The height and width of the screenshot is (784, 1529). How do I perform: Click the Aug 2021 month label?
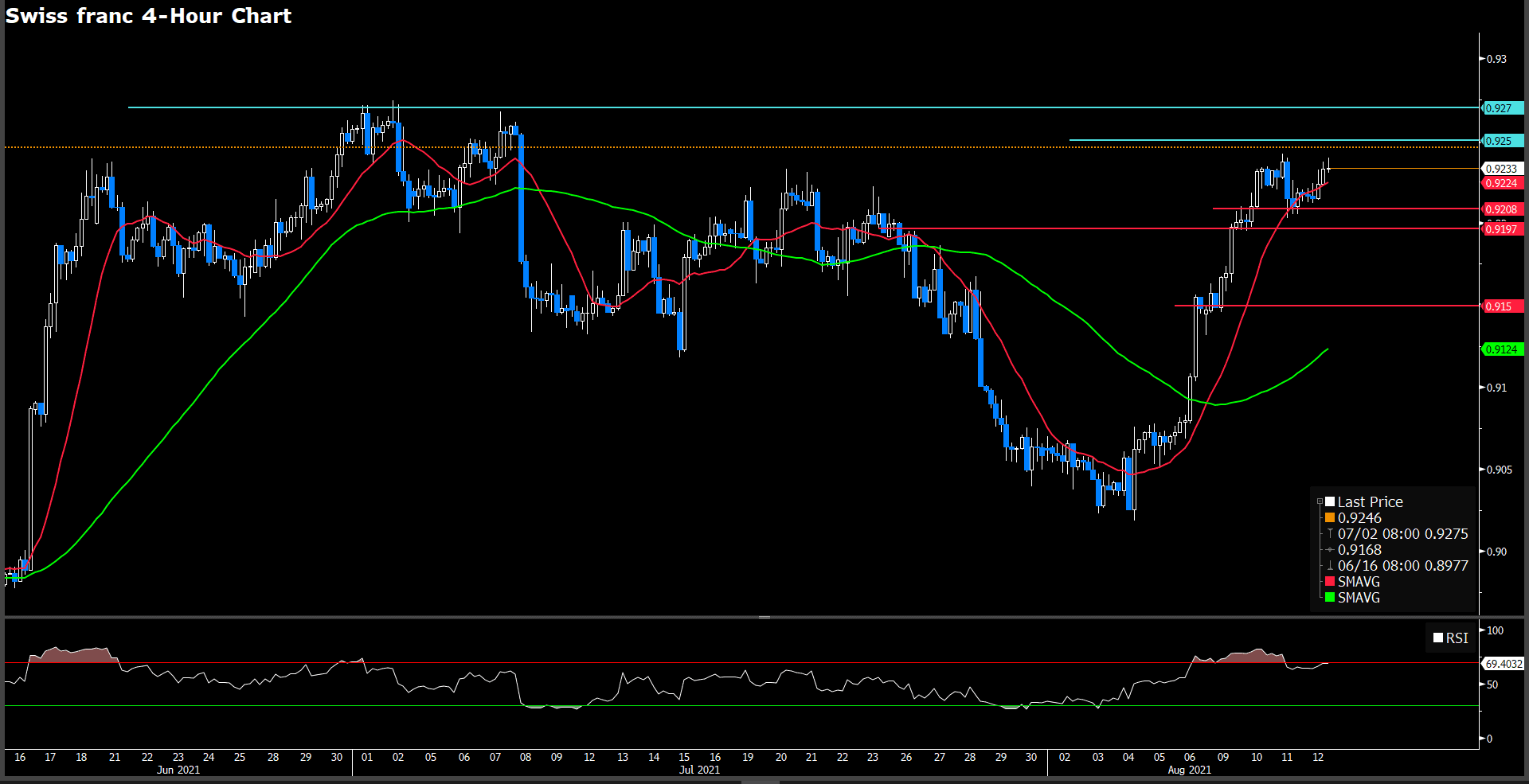tap(1189, 770)
